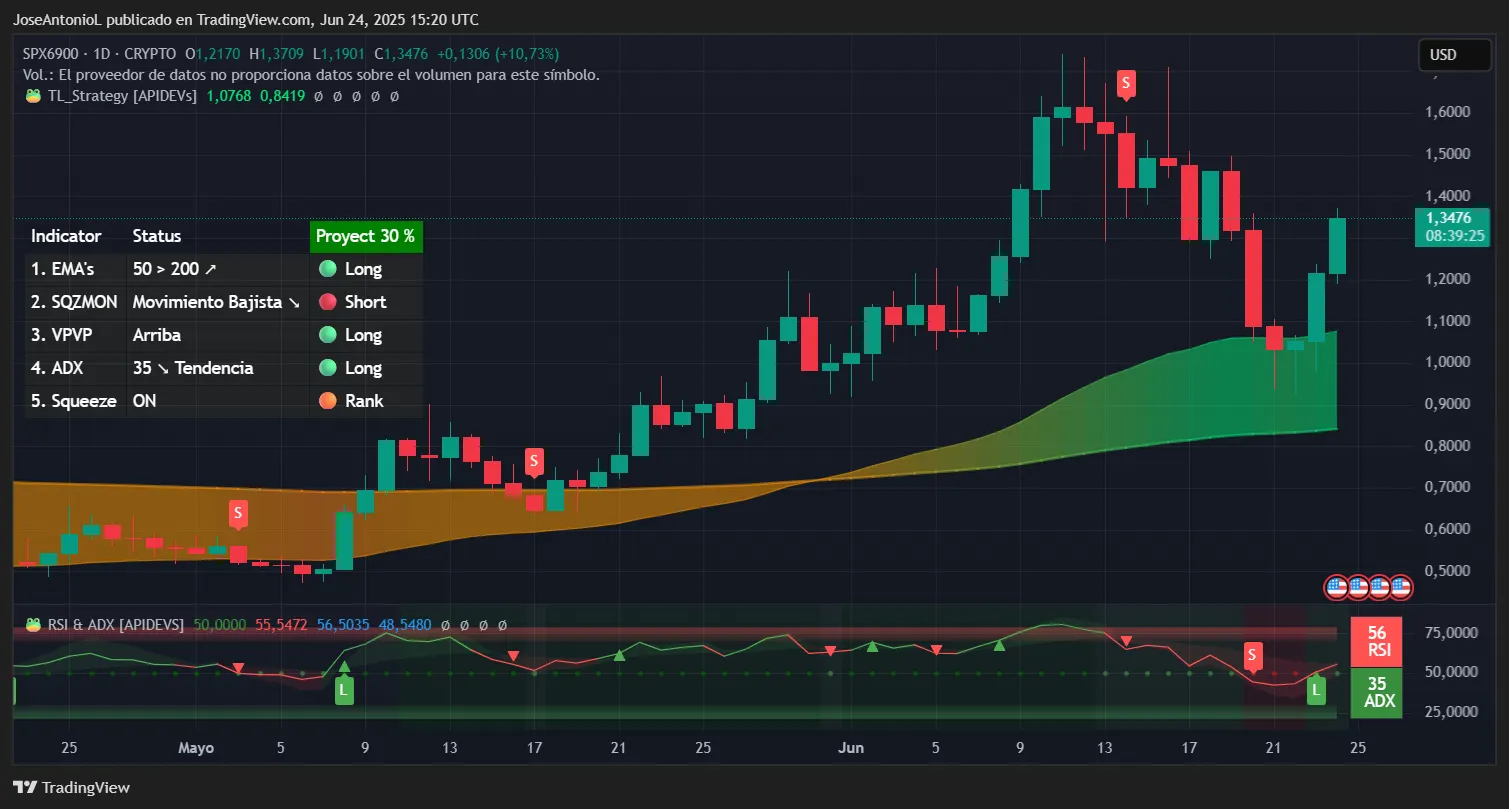This screenshot has width=1509, height=809.
Task: Click the green status dot in the VPVP row
Action: (327, 335)
